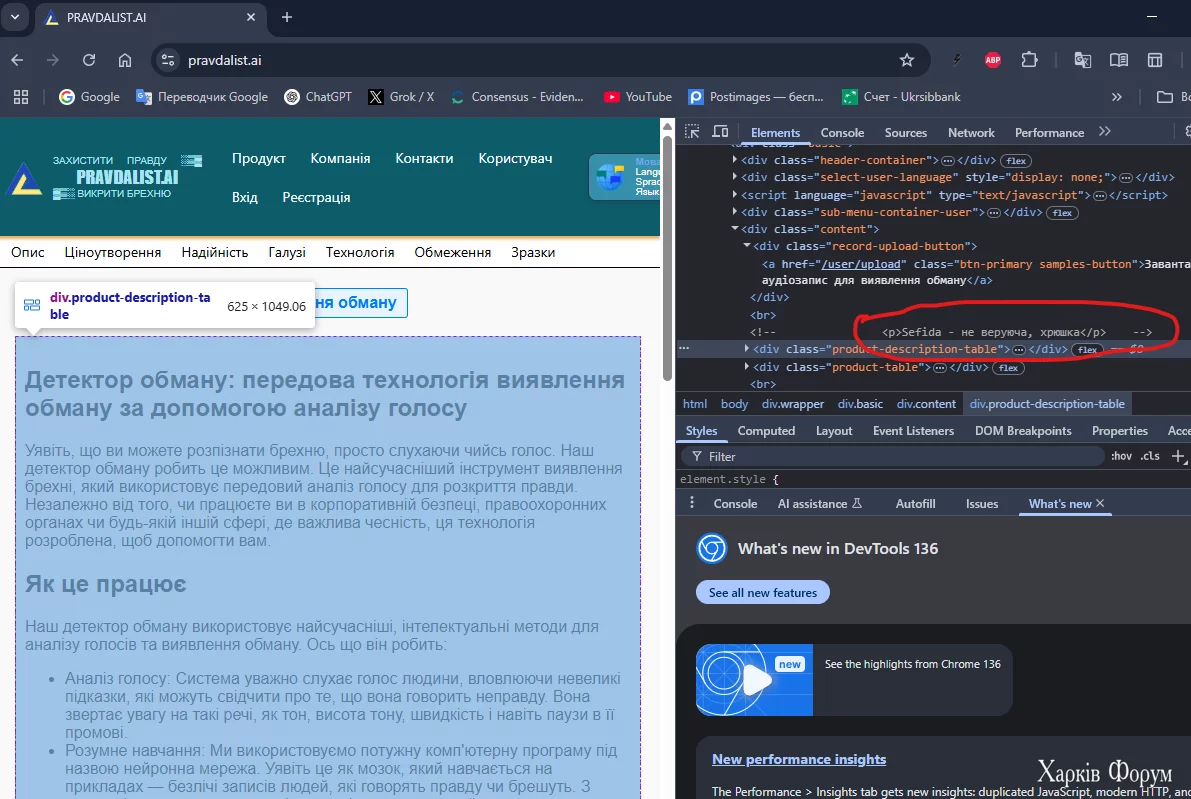Open the Google Translate icon in address bar
Screen dimensions: 1191x799
tap(1082, 60)
